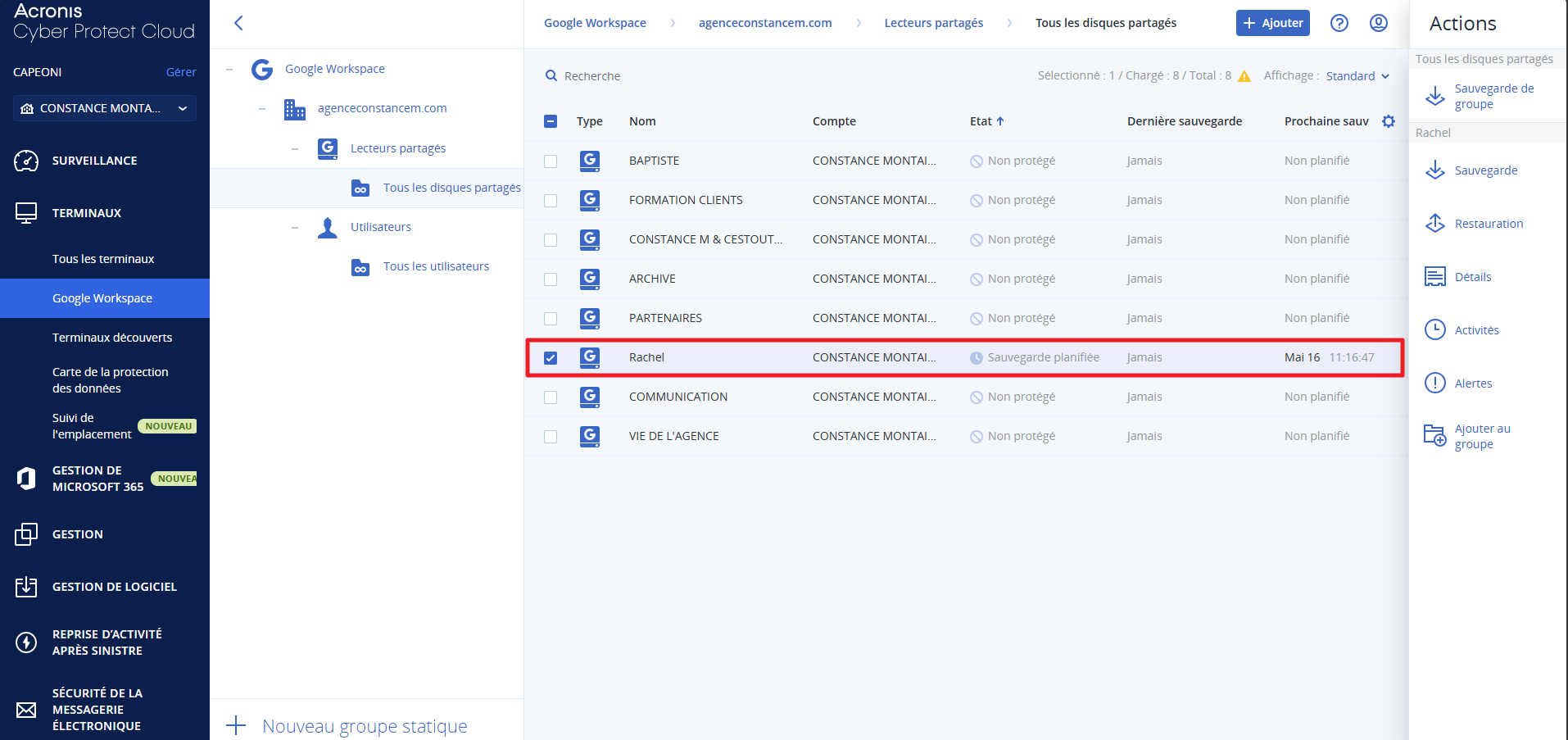
Task: Sort by the Etat column header
Action: click(x=986, y=121)
